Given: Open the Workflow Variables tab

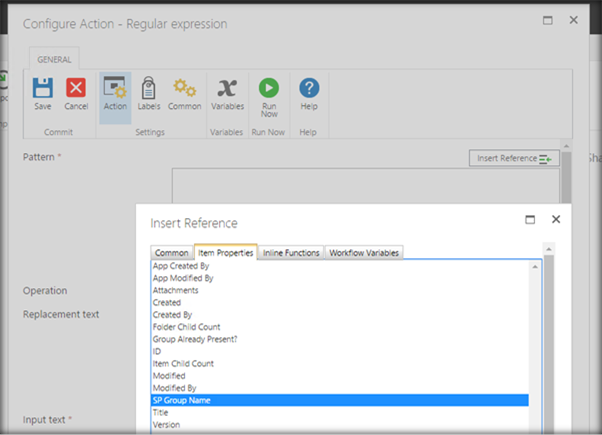Looking at the screenshot, I should 364,253.
